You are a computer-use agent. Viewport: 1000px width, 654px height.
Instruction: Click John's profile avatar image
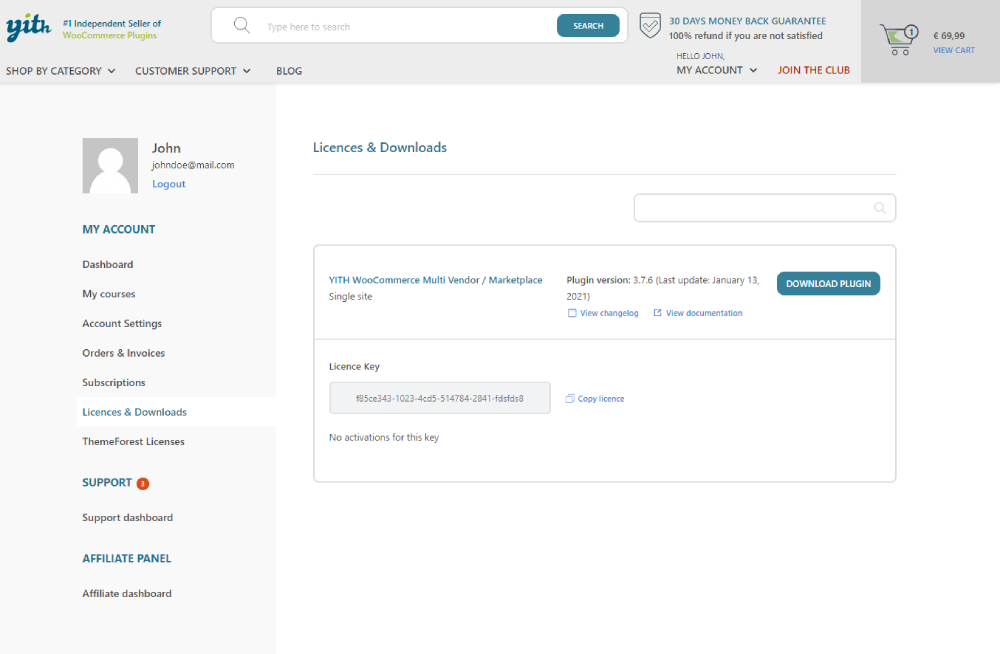[110, 165]
